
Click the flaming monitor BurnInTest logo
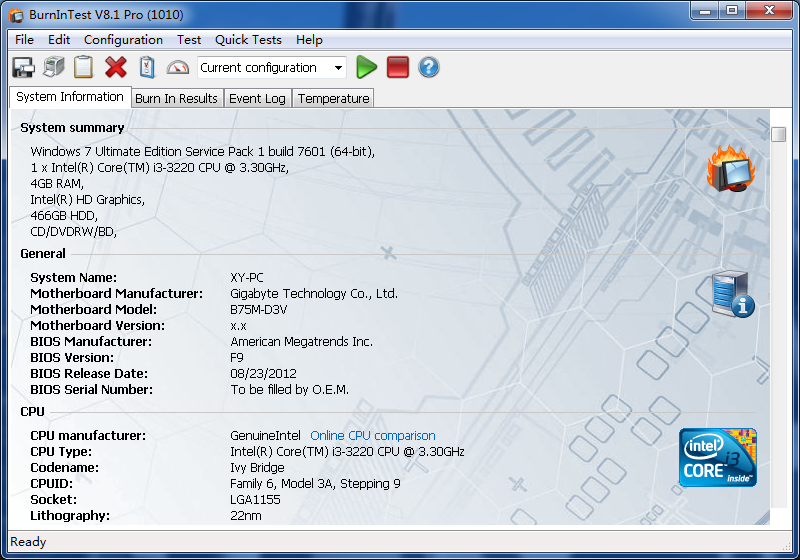pos(731,168)
